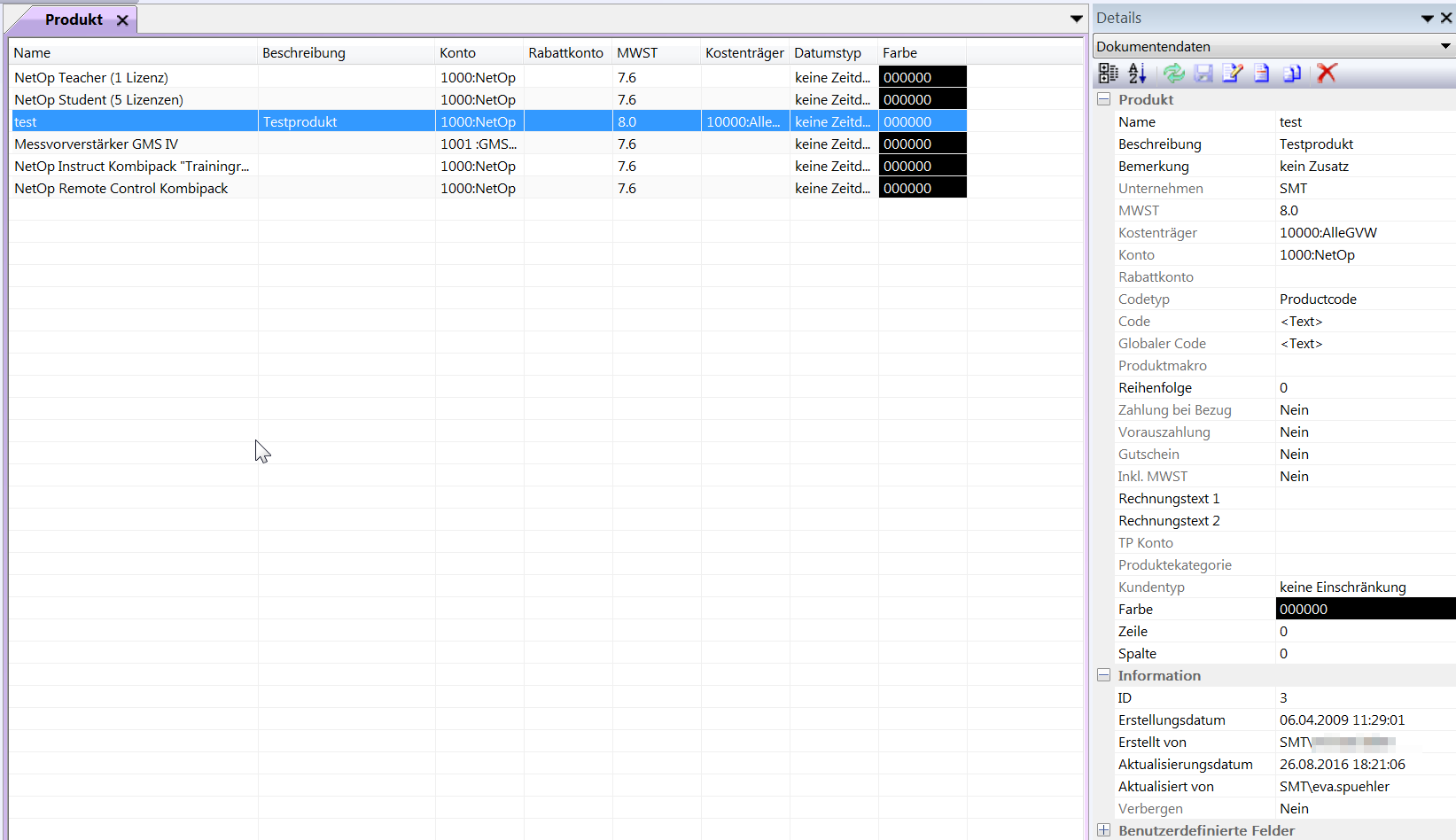The width and height of the screenshot is (1456, 840).
Task: Click the edit document pencil icon
Action: (x=1233, y=74)
